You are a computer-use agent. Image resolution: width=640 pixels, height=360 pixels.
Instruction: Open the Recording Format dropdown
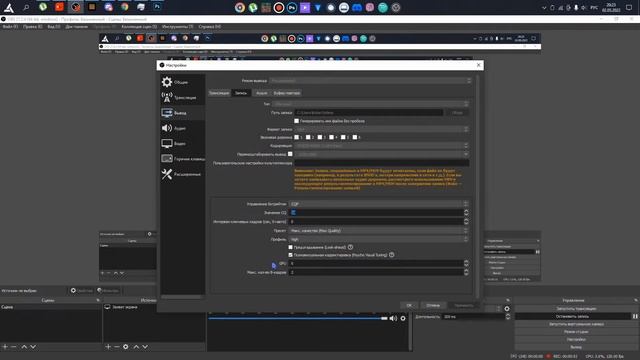382,129
